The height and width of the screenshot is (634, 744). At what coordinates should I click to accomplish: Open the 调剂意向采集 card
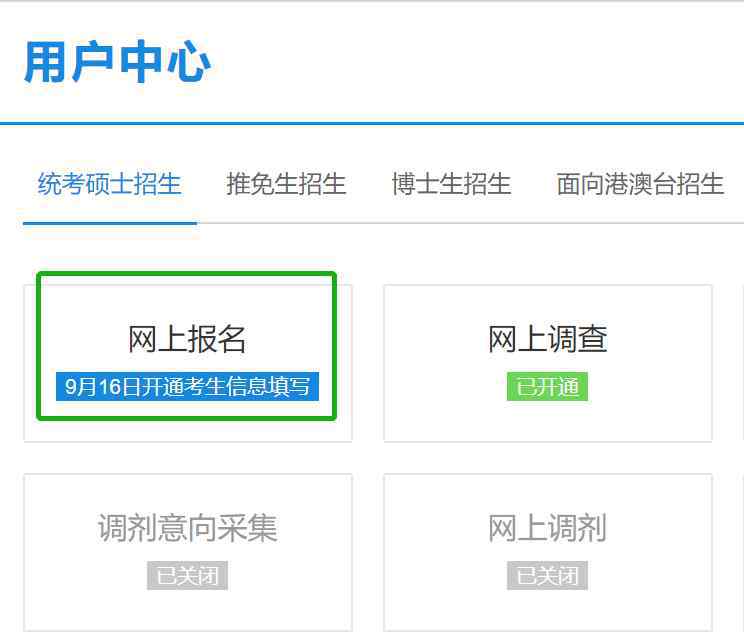(188, 552)
